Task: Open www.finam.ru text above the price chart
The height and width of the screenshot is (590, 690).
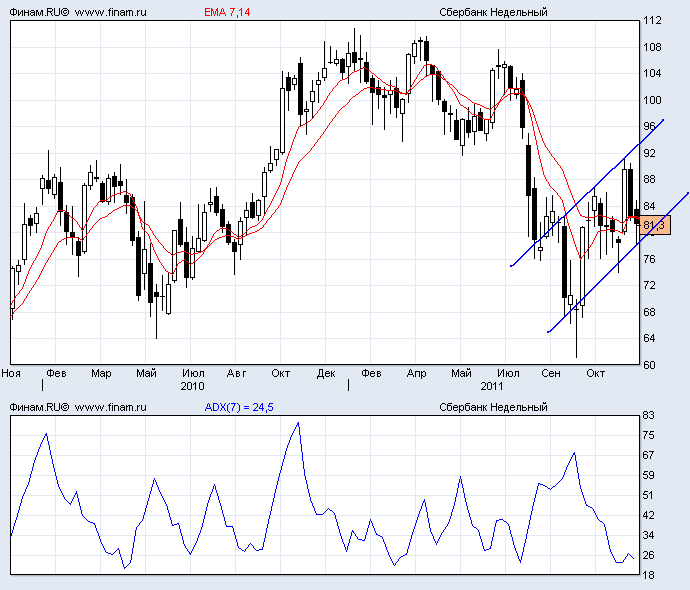Action: (110, 12)
